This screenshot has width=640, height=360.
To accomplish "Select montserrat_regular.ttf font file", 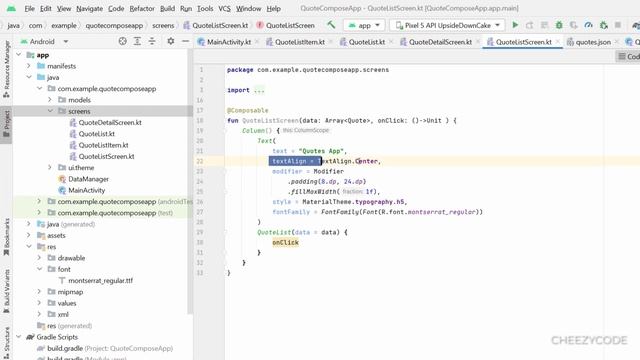I will [100, 280].
